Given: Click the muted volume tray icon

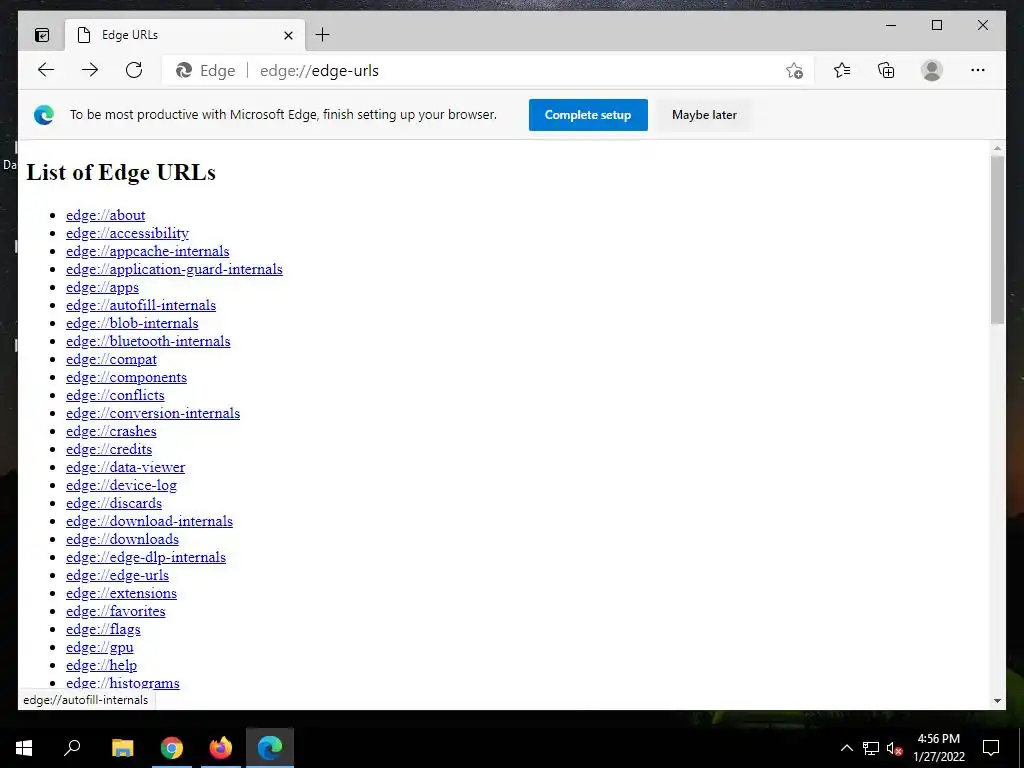Looking at the screenshot, I should (895, 748).
